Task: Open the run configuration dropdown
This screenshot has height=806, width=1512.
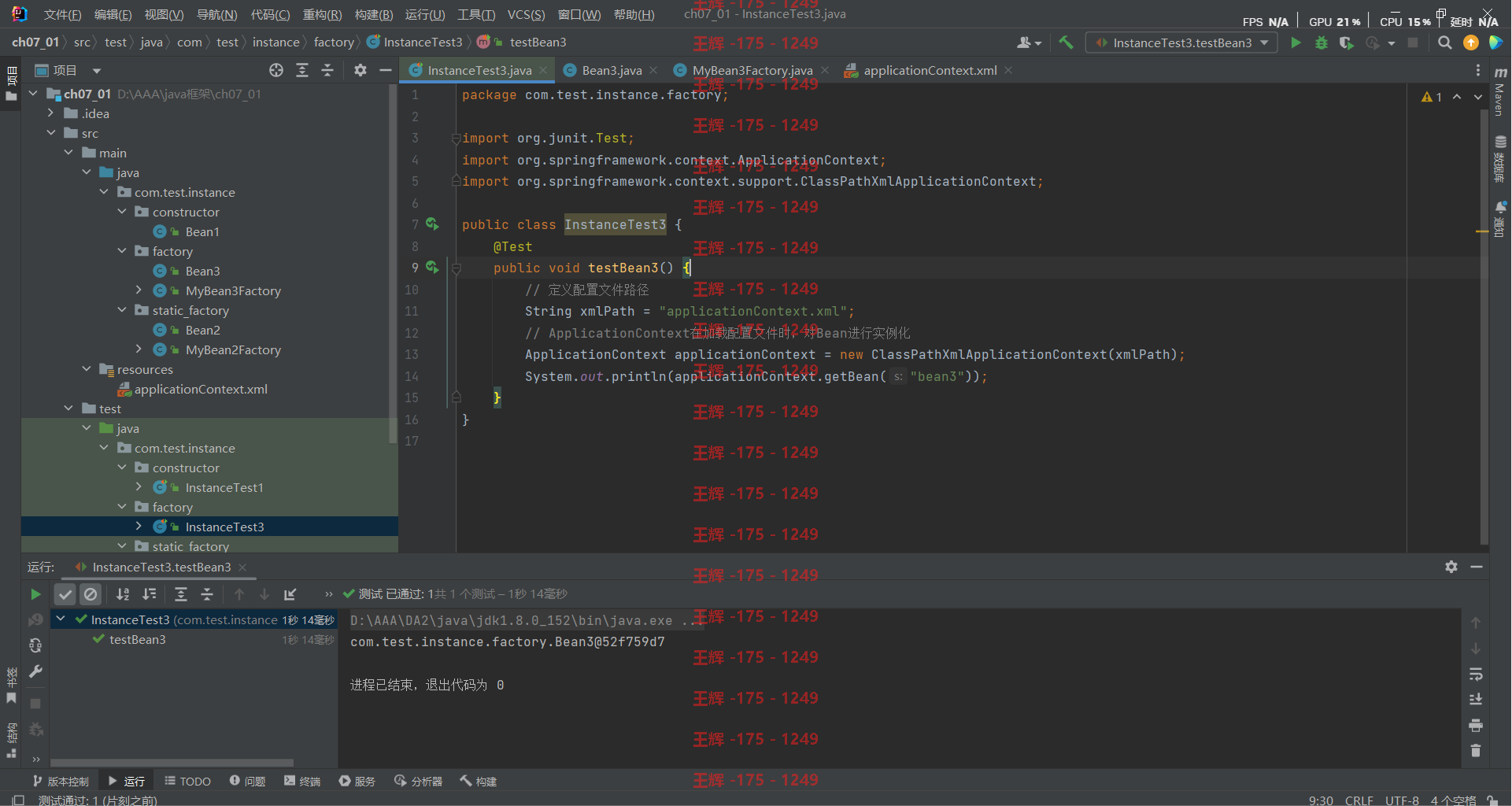Action: (1181, 43)
